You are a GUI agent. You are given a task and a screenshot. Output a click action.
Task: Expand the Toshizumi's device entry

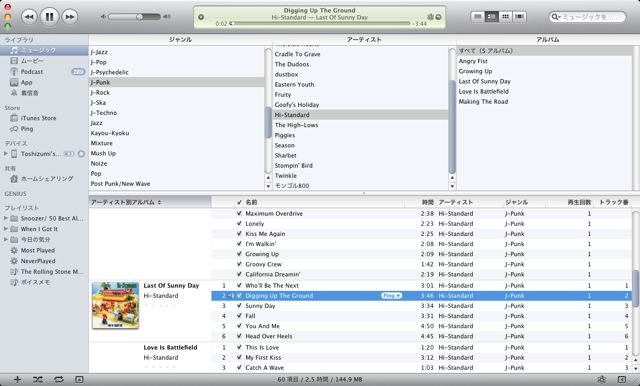[6, 154]
